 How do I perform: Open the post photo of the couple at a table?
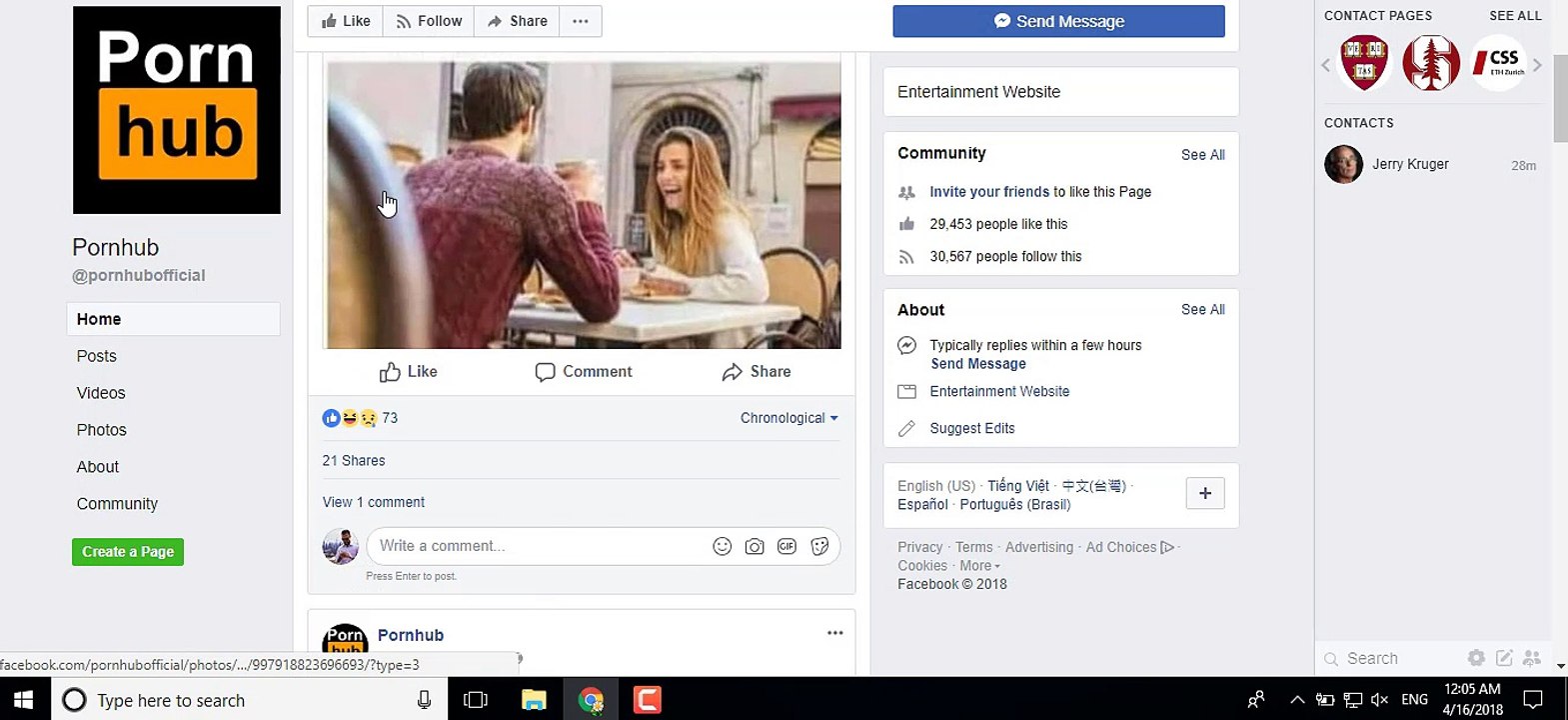click(584, 205)
